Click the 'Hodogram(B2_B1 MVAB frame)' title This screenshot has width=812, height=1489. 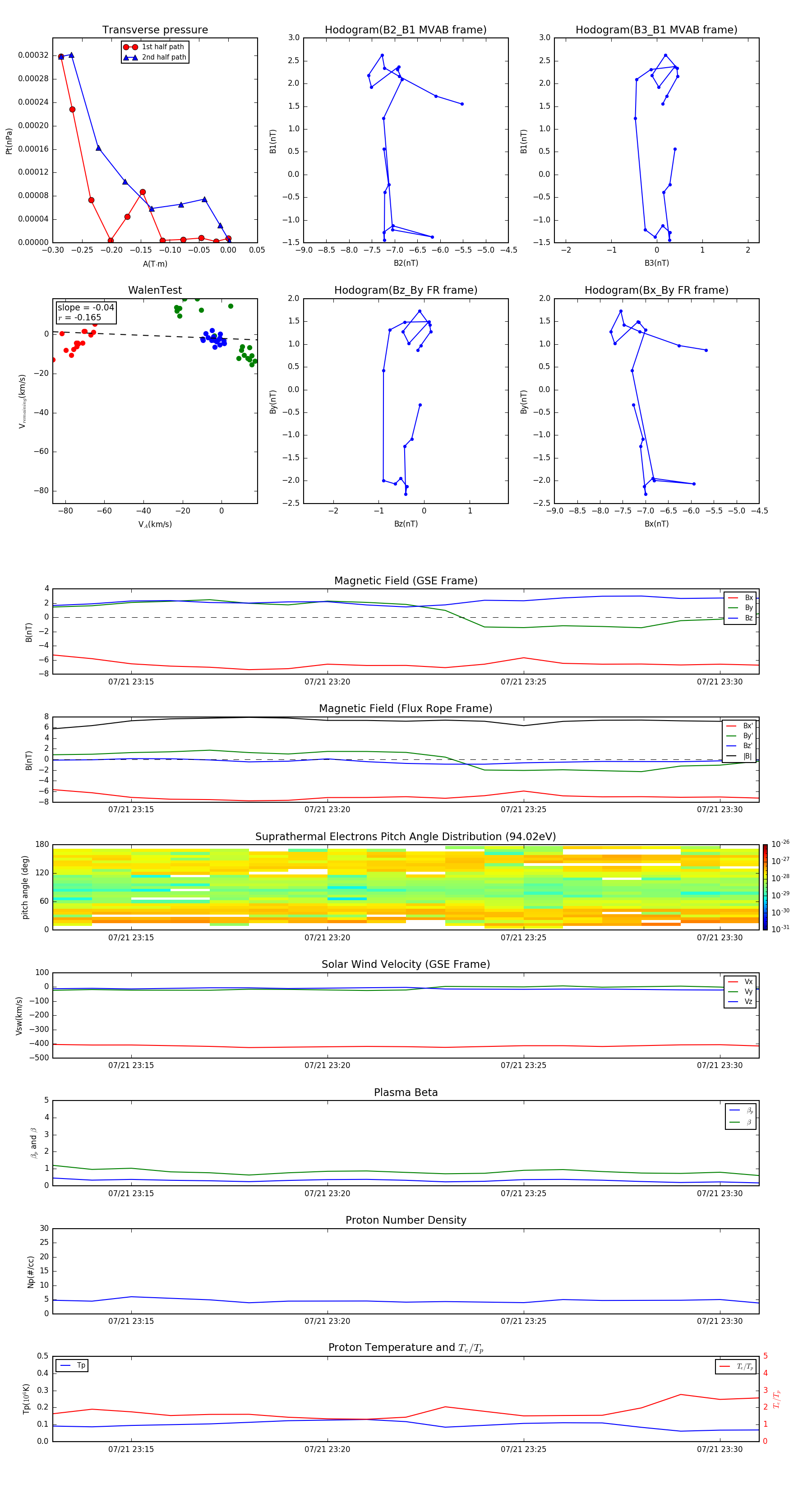(x=406, y=29)
